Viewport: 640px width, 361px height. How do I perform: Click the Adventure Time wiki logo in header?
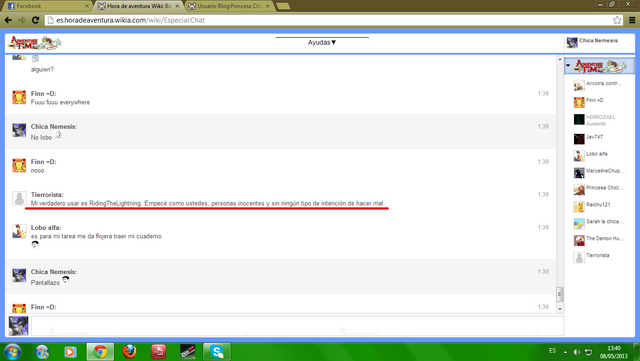pos(35,42)
